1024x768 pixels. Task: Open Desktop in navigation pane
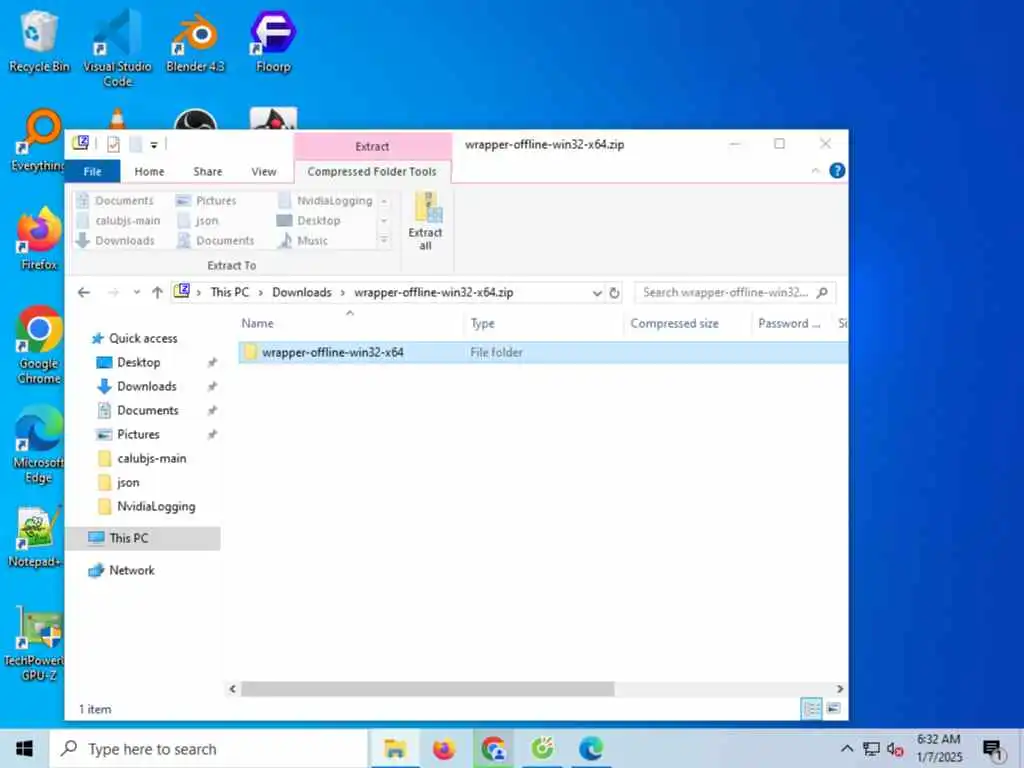(x=138, y=362)
